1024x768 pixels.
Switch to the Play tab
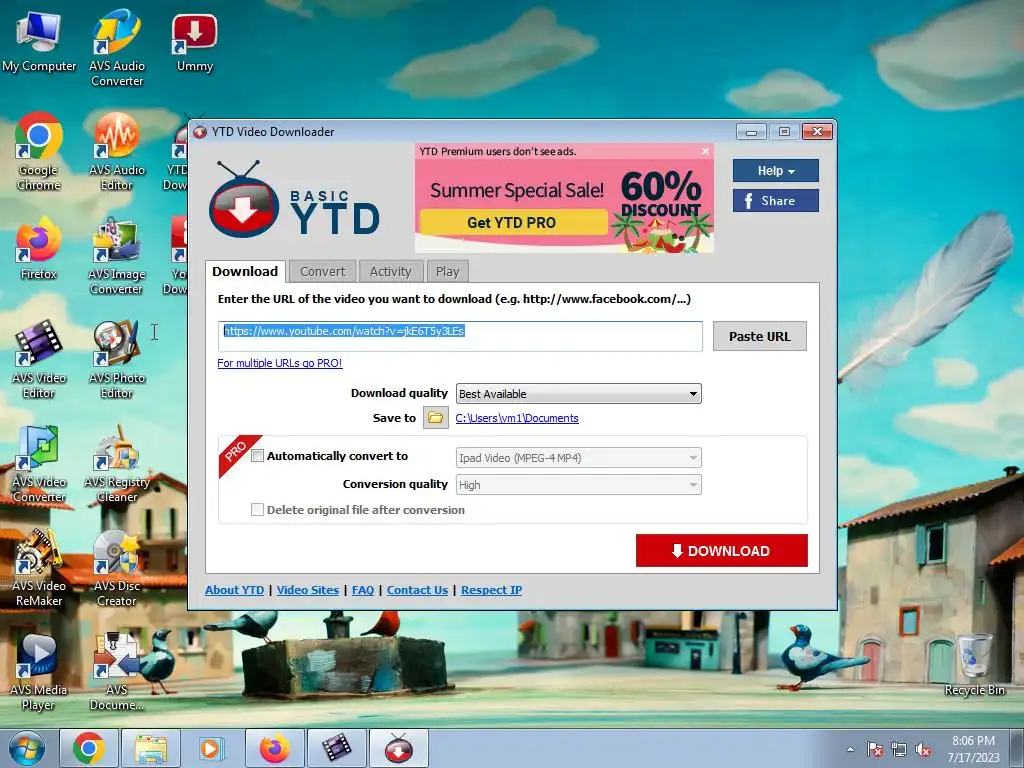(x=447, y=272)
